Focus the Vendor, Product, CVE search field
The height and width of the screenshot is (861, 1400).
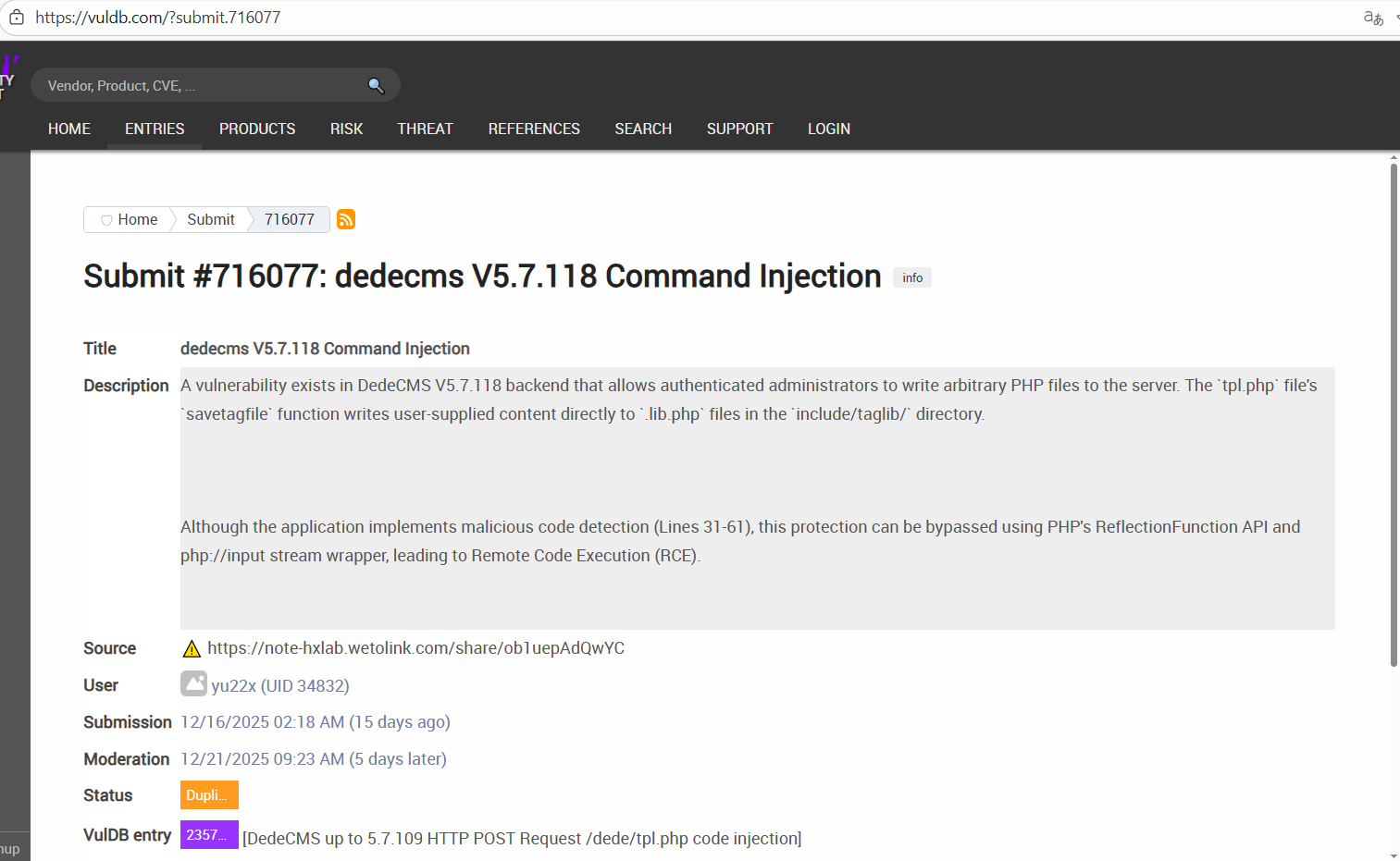point(199,86)
